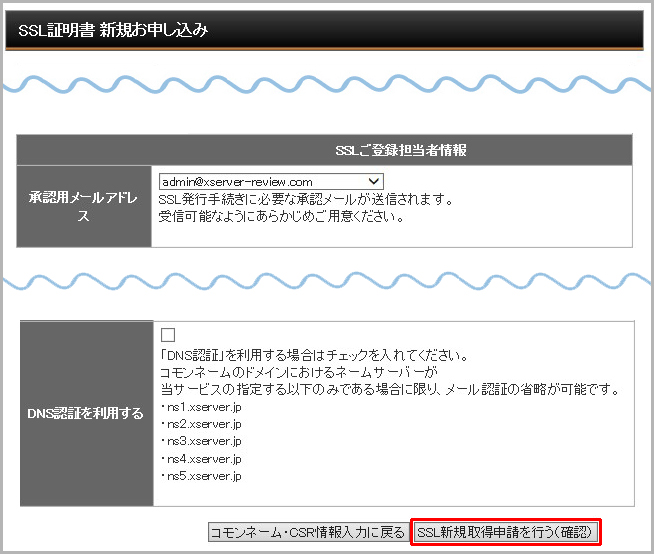Click the ns4.xserver.jp nameserver entry
The height and width of the screenshot is (554, 654).
pos(201,458)
